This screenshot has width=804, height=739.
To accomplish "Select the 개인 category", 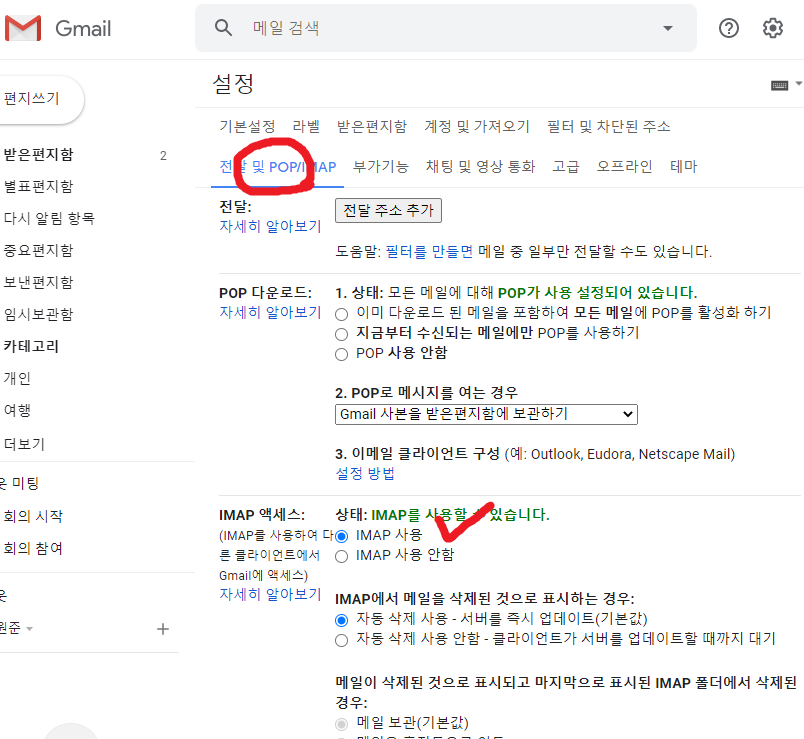I will pos(17,378).
